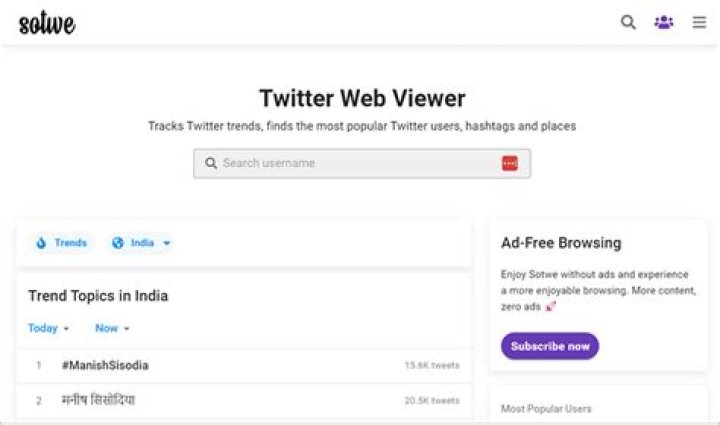The height and width of the screenshot is (425, 720).
Task: Click the Ad-Free Browsing card title
Action: (x=561, y=243)
